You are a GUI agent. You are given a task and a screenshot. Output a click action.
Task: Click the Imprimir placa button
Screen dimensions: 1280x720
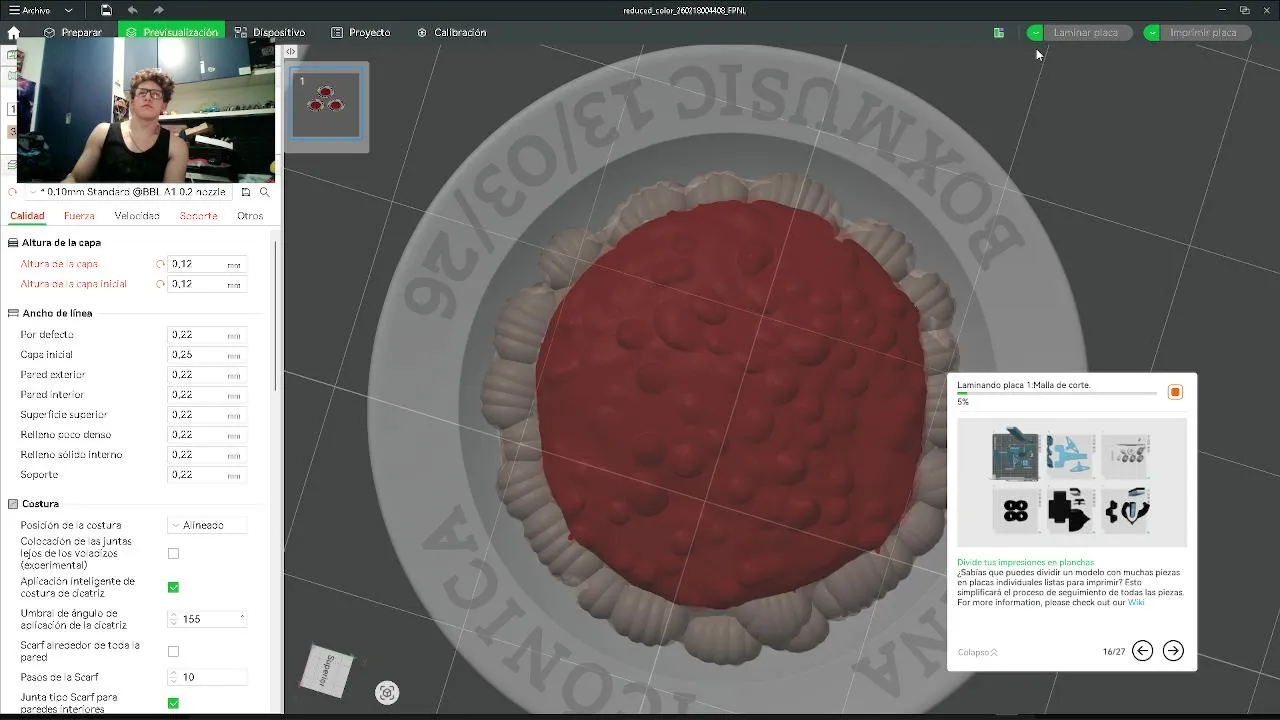point(1204,33)
